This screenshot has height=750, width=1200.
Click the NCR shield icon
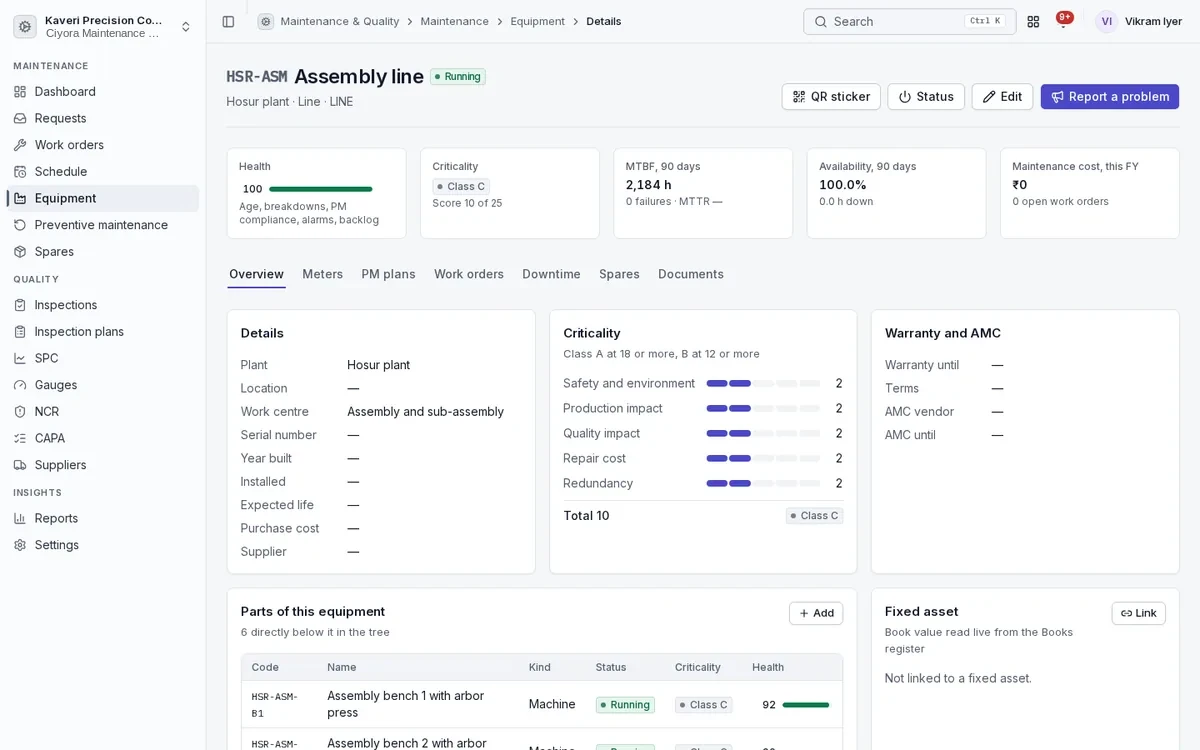coord(20,411)
